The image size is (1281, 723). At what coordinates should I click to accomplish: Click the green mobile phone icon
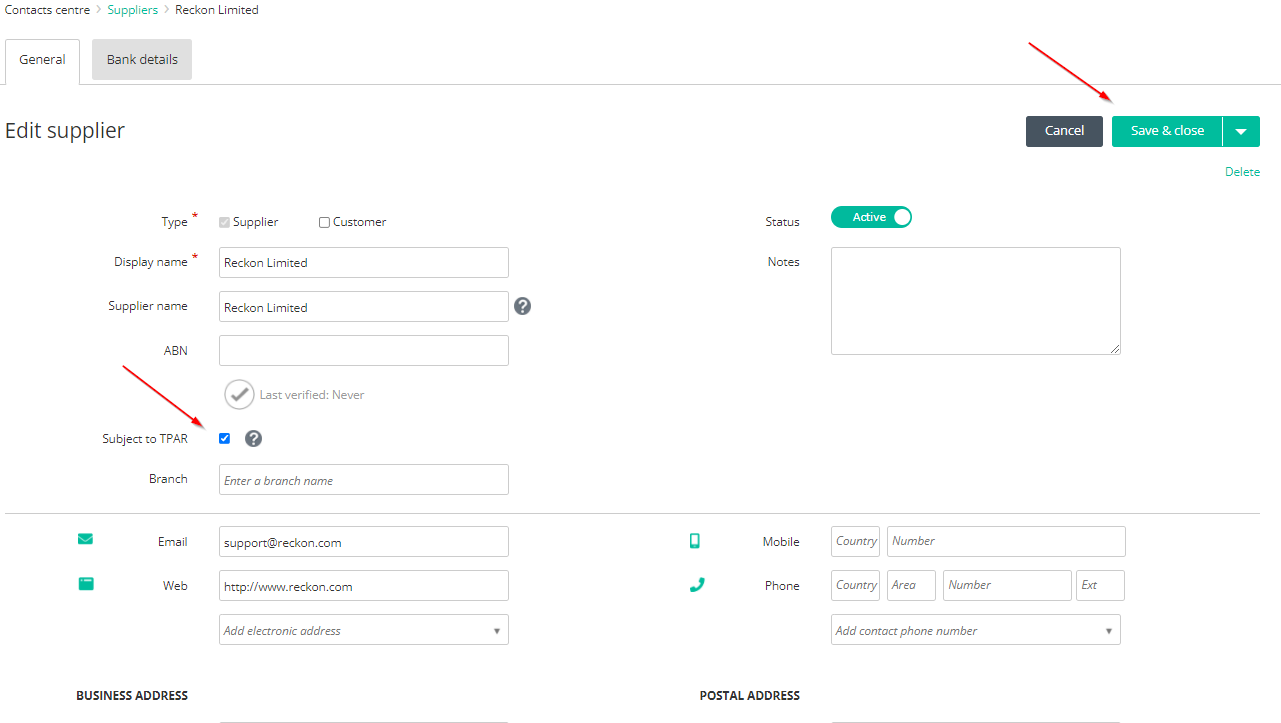pyautogui.click(x=695, y=541)
